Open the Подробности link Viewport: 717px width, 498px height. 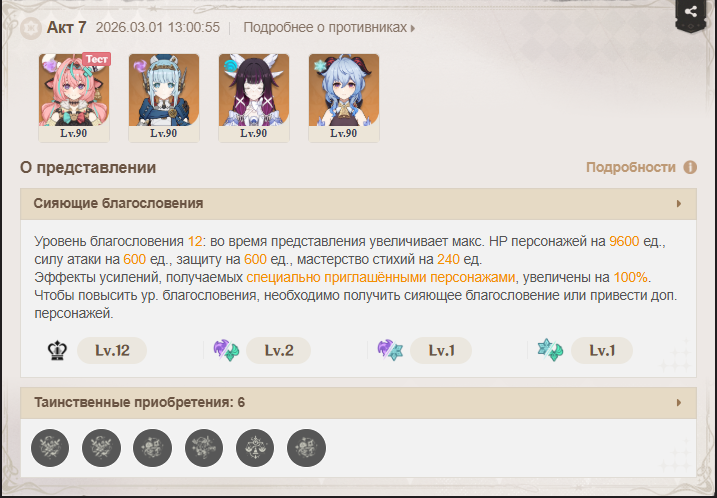[631, 167]
